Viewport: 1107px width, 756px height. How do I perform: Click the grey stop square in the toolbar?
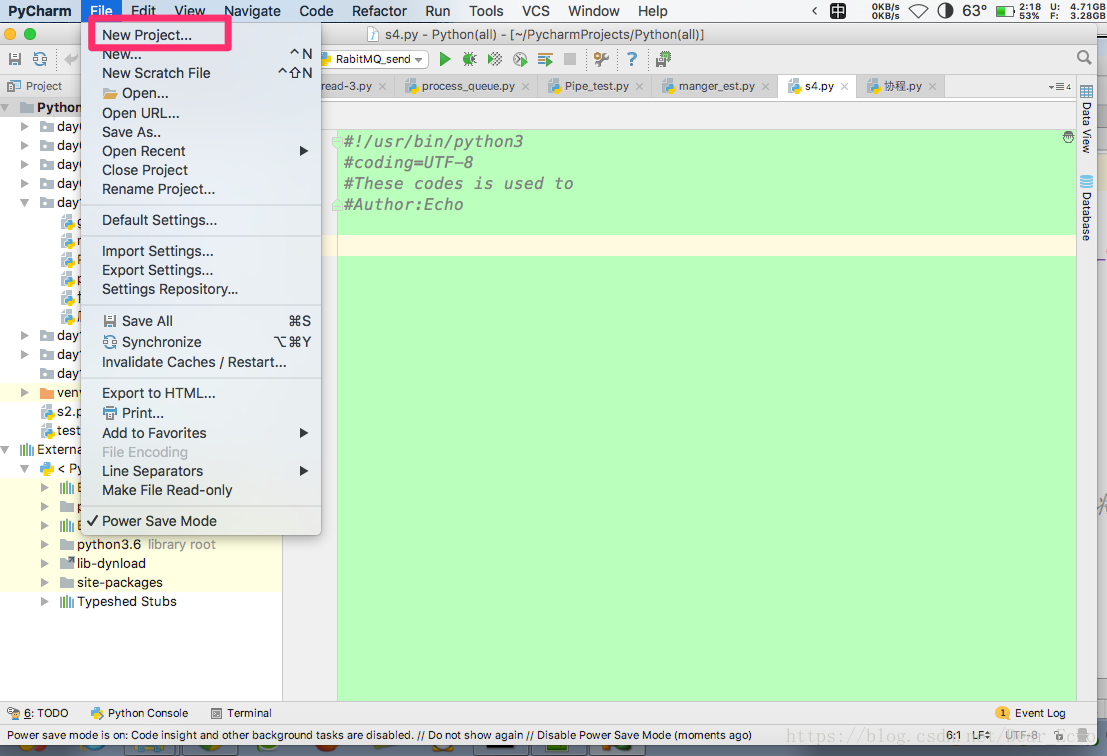570,59
